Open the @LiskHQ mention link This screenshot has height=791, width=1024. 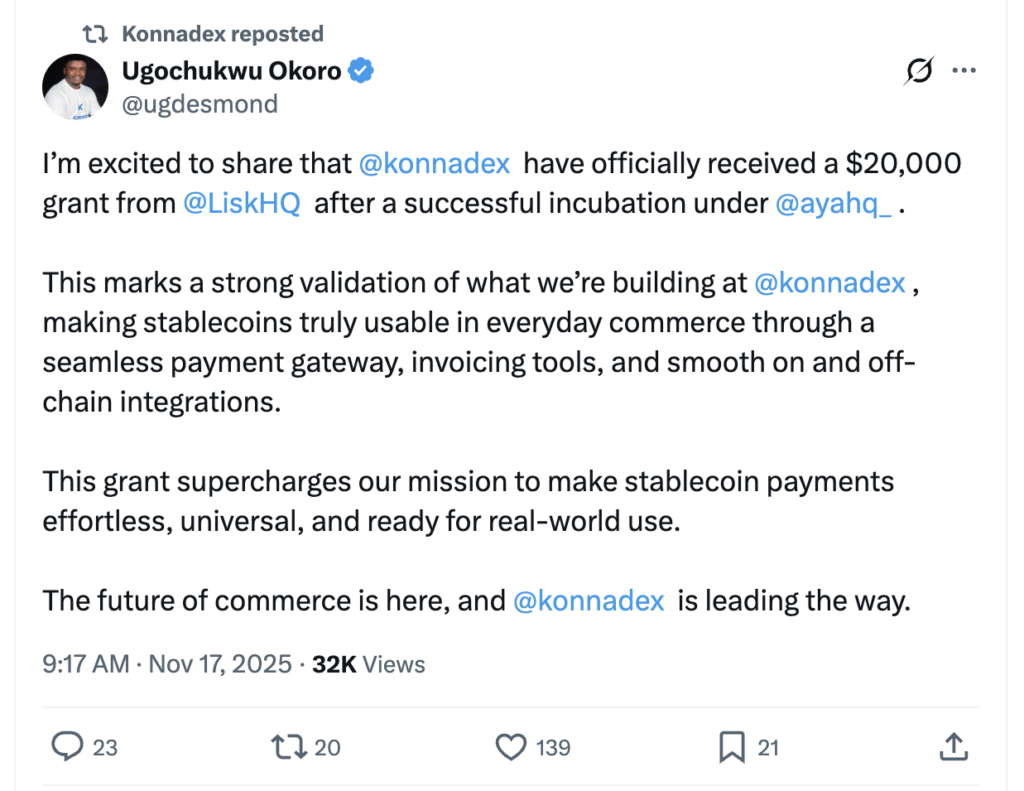242,204
